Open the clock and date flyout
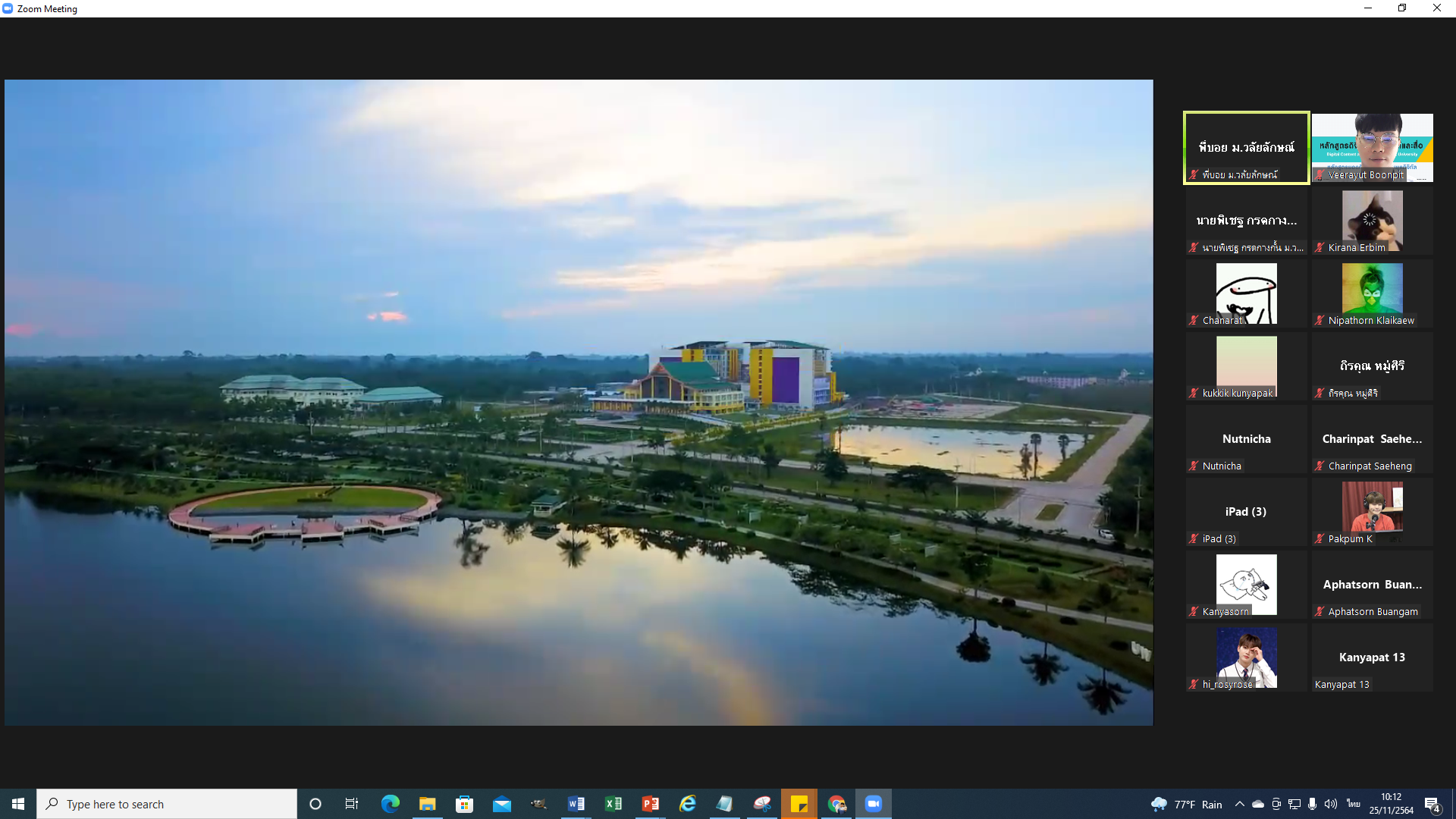Viewport: 1456px width, 819px height. coord(1392,804)
